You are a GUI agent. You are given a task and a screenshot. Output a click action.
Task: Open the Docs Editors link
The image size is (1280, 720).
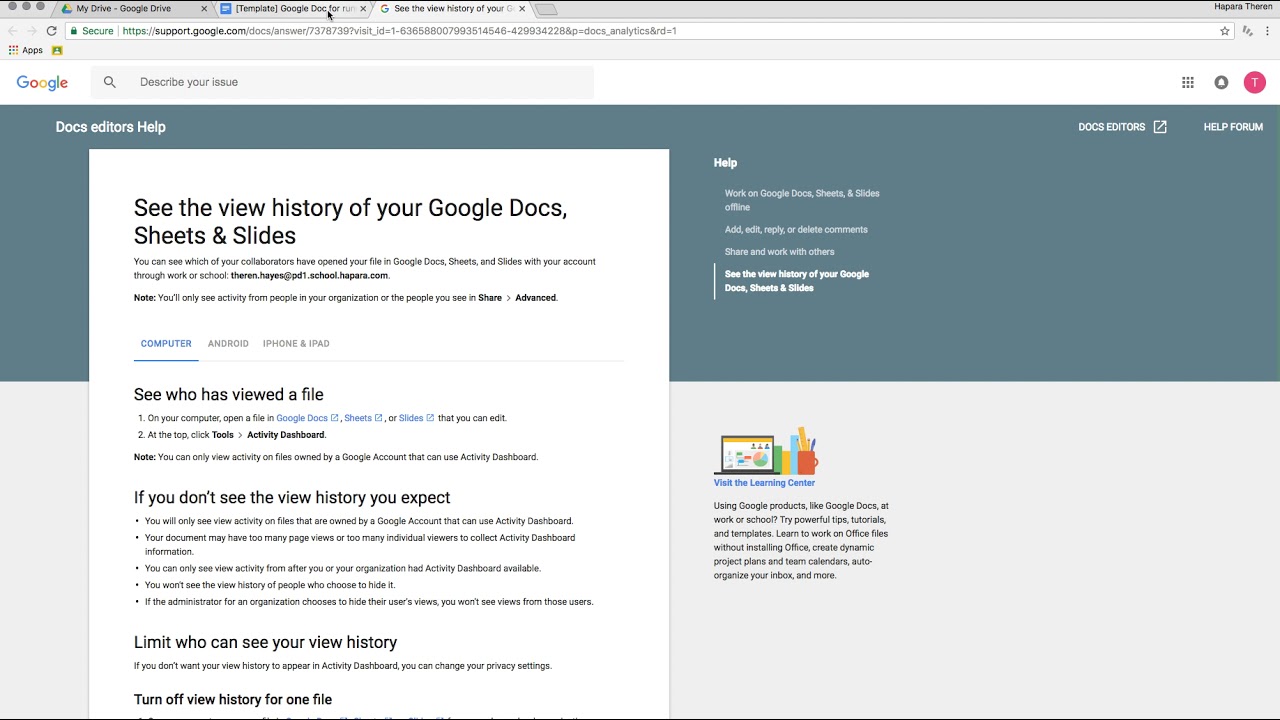(1111, 127)
